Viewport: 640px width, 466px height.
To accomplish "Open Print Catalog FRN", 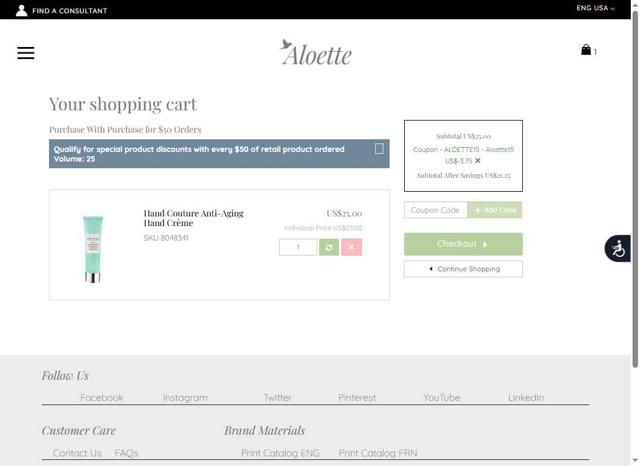I will coord(378,453).
